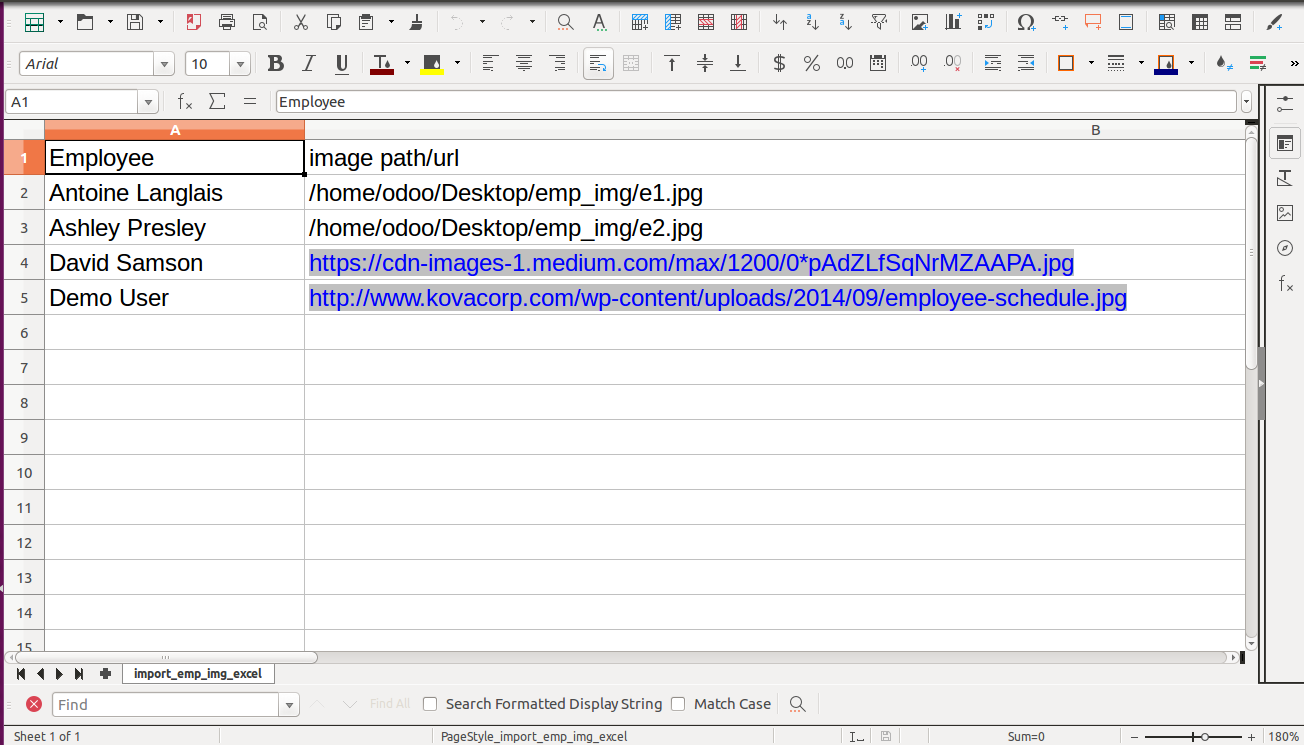Open the sidebar Navigator panel
The image size is (1304, 745).
1285,248
